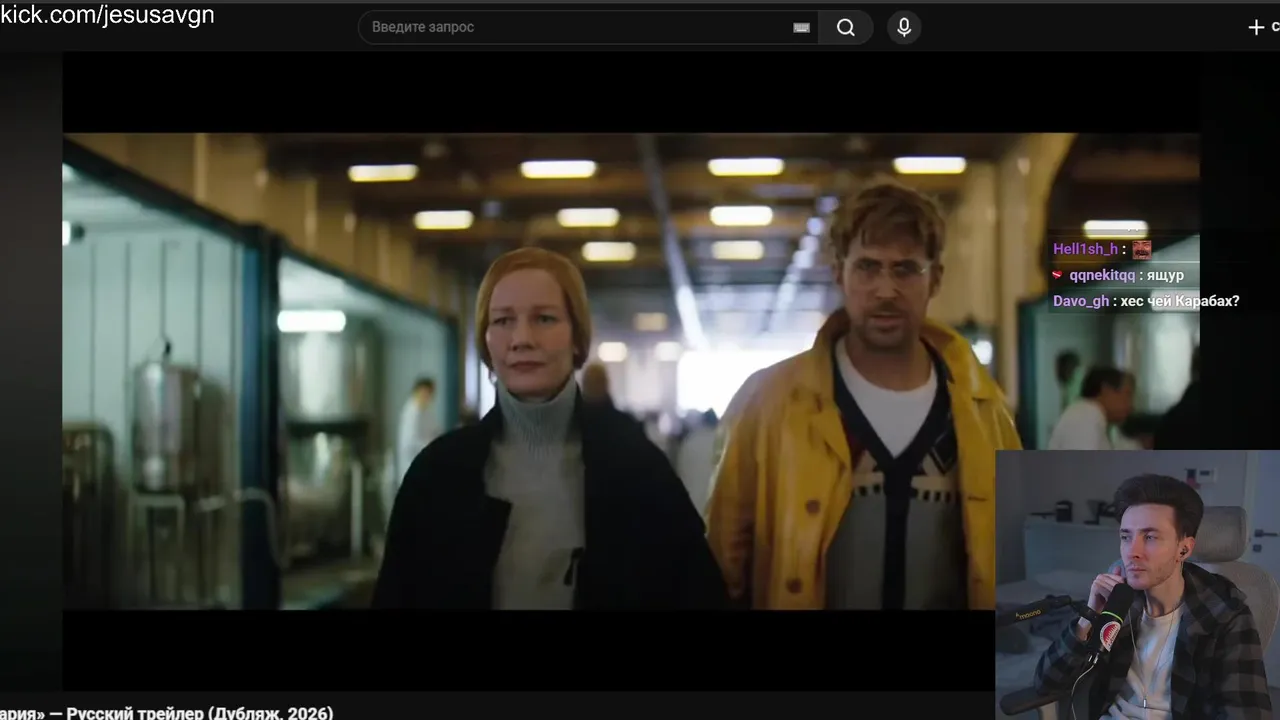This screenshot has height=720, width=1280.
Task: Click the emote image after Hell1sh_h
Action: click(1141, 249)
